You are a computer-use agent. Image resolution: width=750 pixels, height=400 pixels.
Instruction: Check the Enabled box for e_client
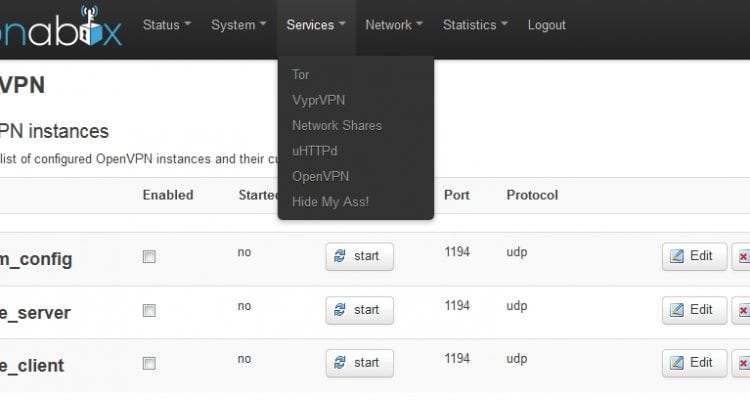149,364
